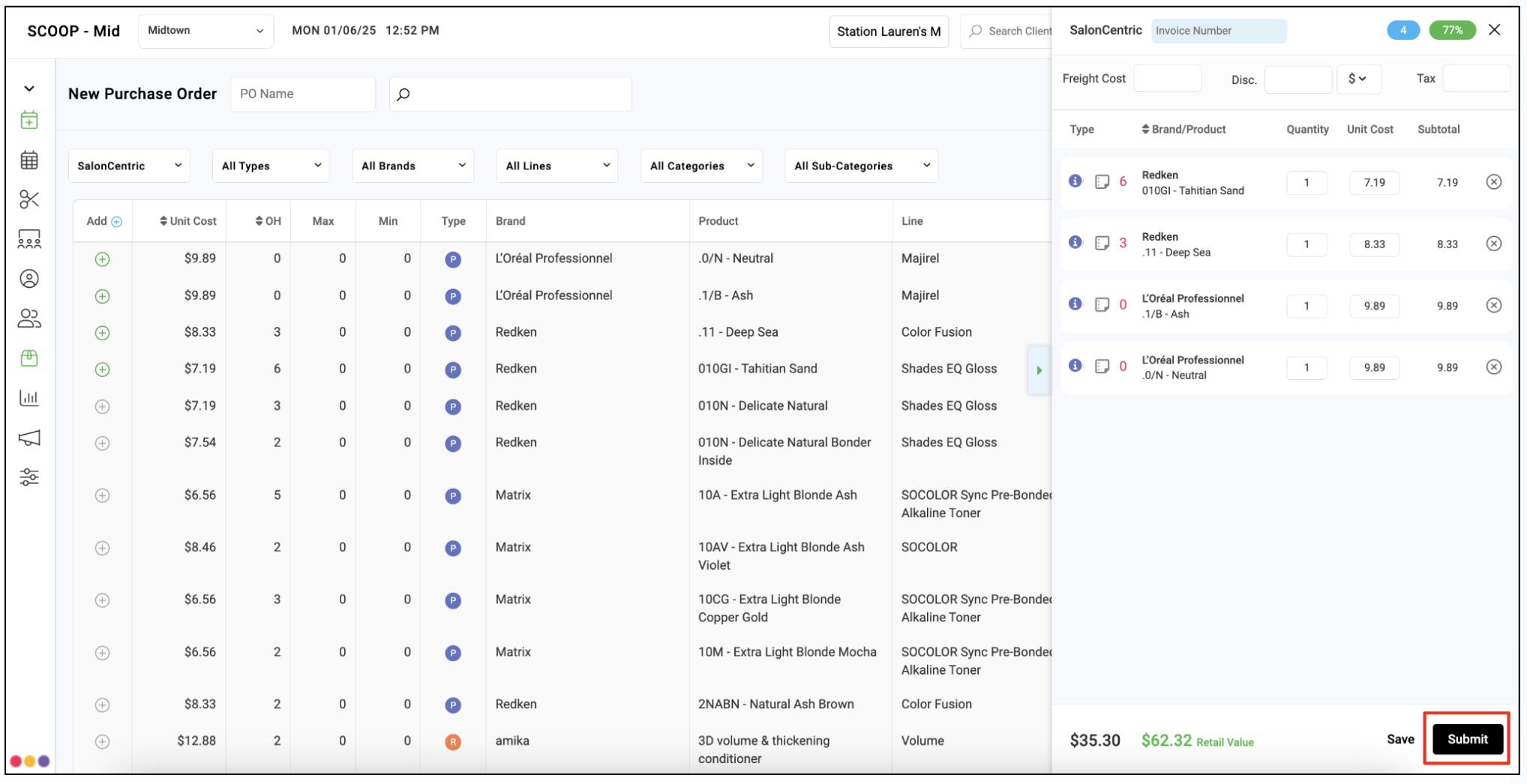Click the Disc. amount input field
This screenshot has width=1527, height=784.
click(x=1297, y=79)
